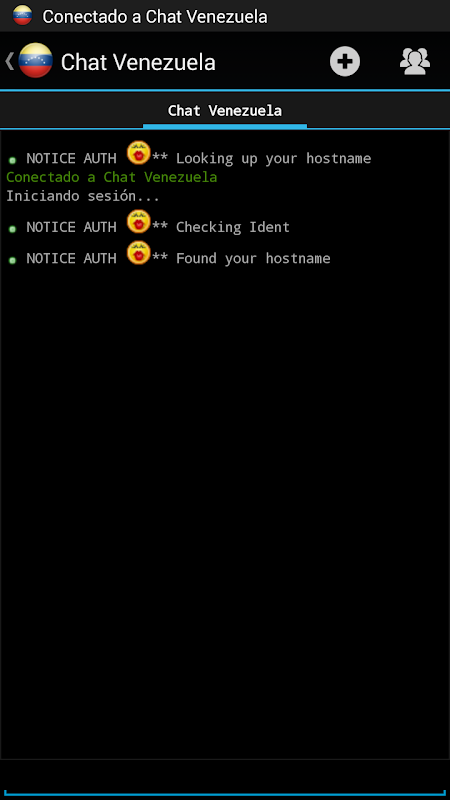The image size is (450, 800).
Task: Tap the plus icon to add a channel
Action: tap(345, 62)
